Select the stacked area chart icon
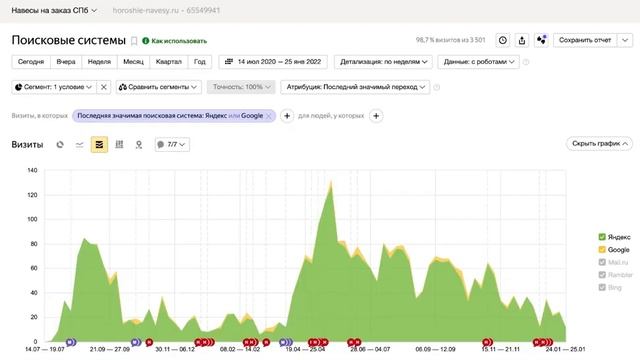640x360 pixels. pyautogui.click(x=99, y=144)
